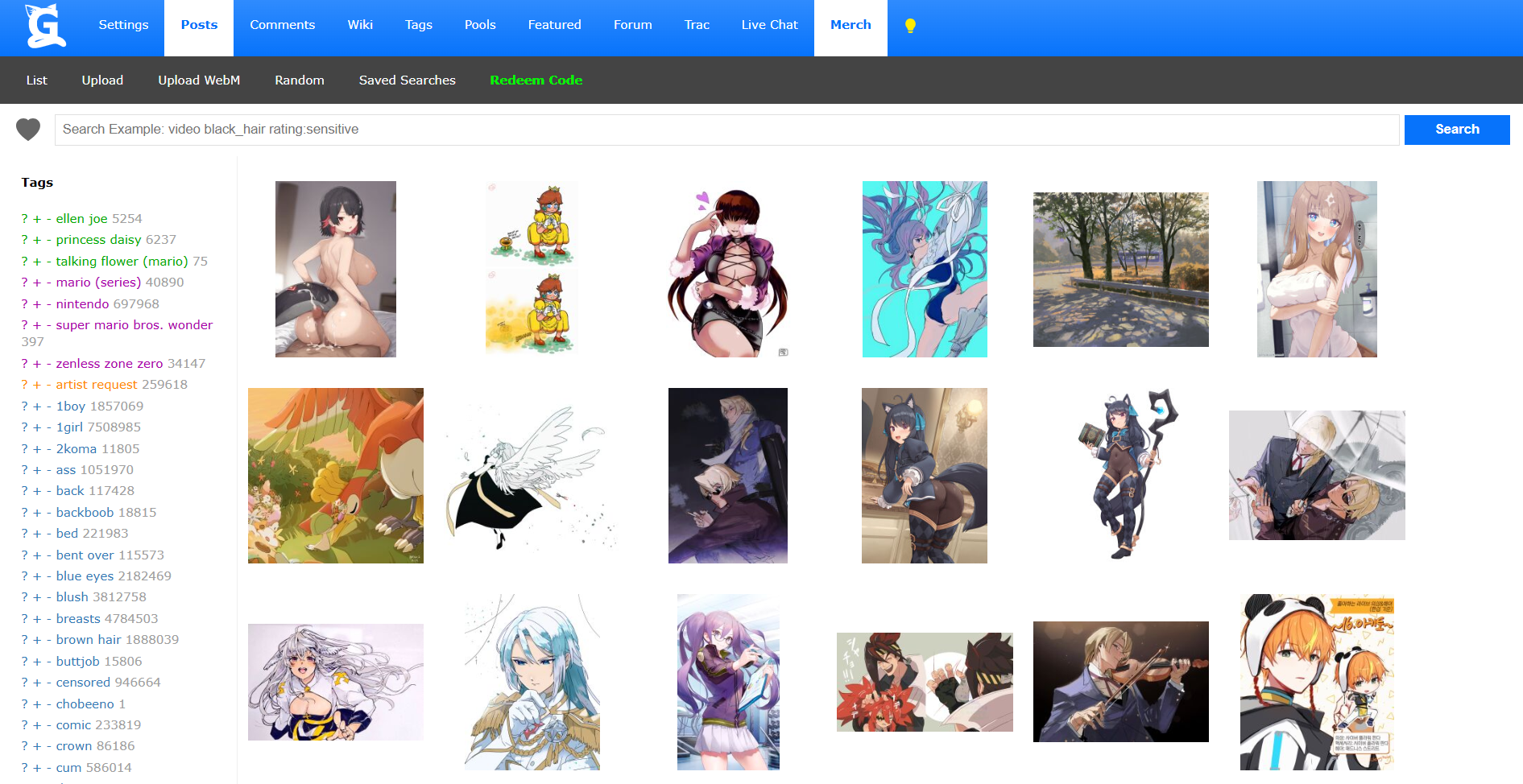Open the tree landscape painting thumbnail
Screen dimensions: 1523x784
tap(1120, 270)
